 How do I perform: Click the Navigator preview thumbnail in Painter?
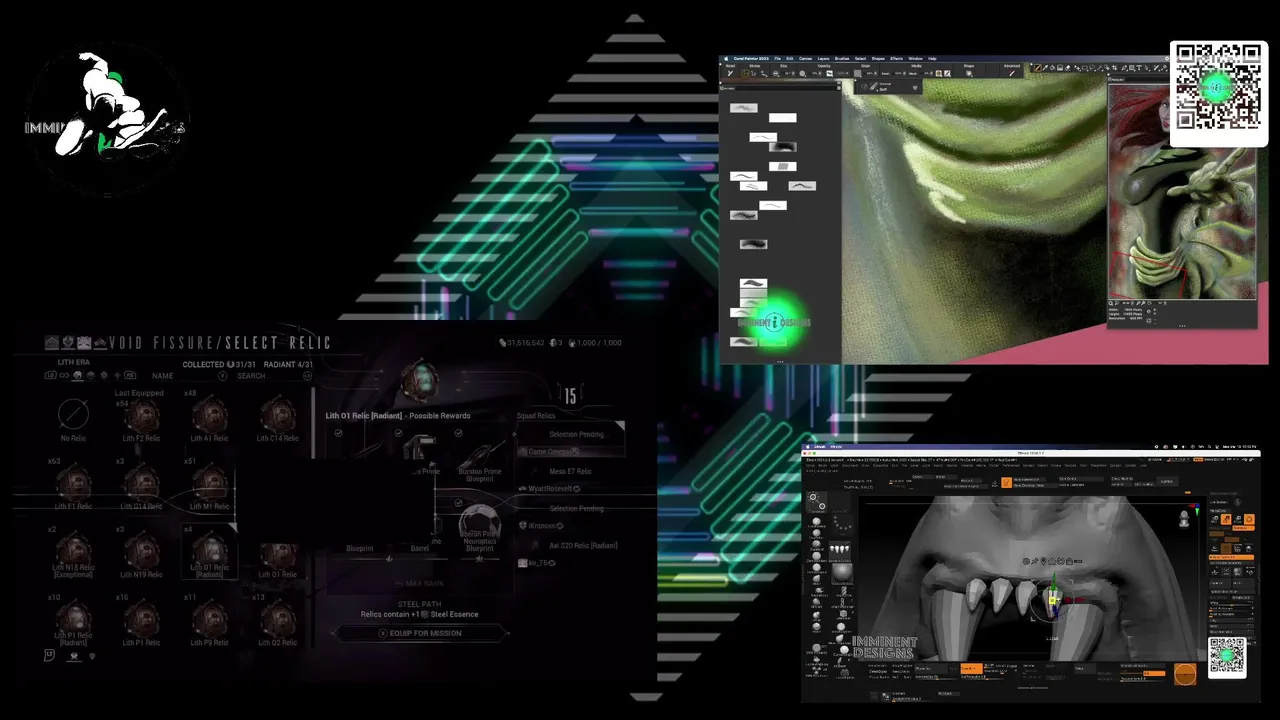[1182, 192]
